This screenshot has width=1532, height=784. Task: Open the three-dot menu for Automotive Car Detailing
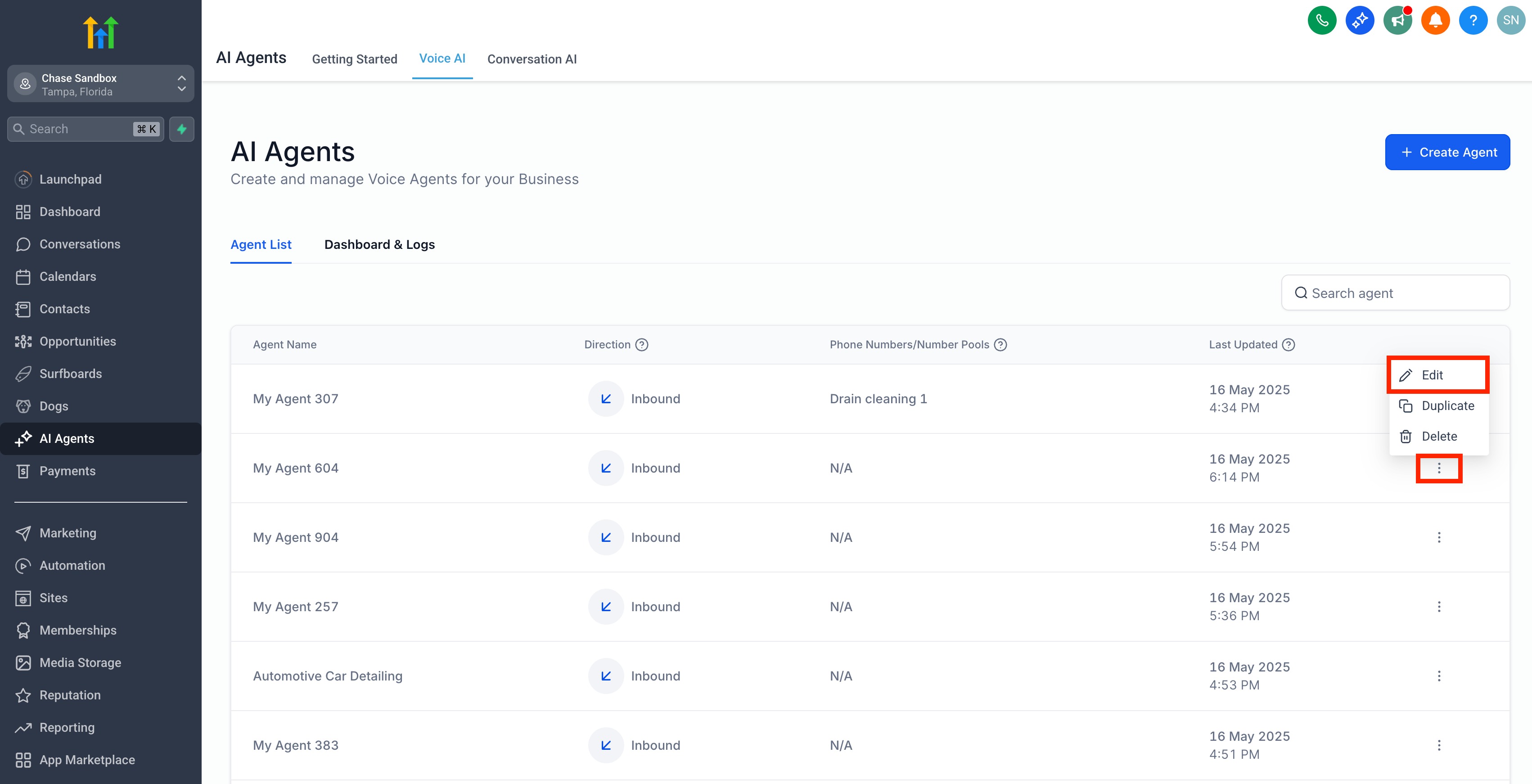click(1439, 676)
